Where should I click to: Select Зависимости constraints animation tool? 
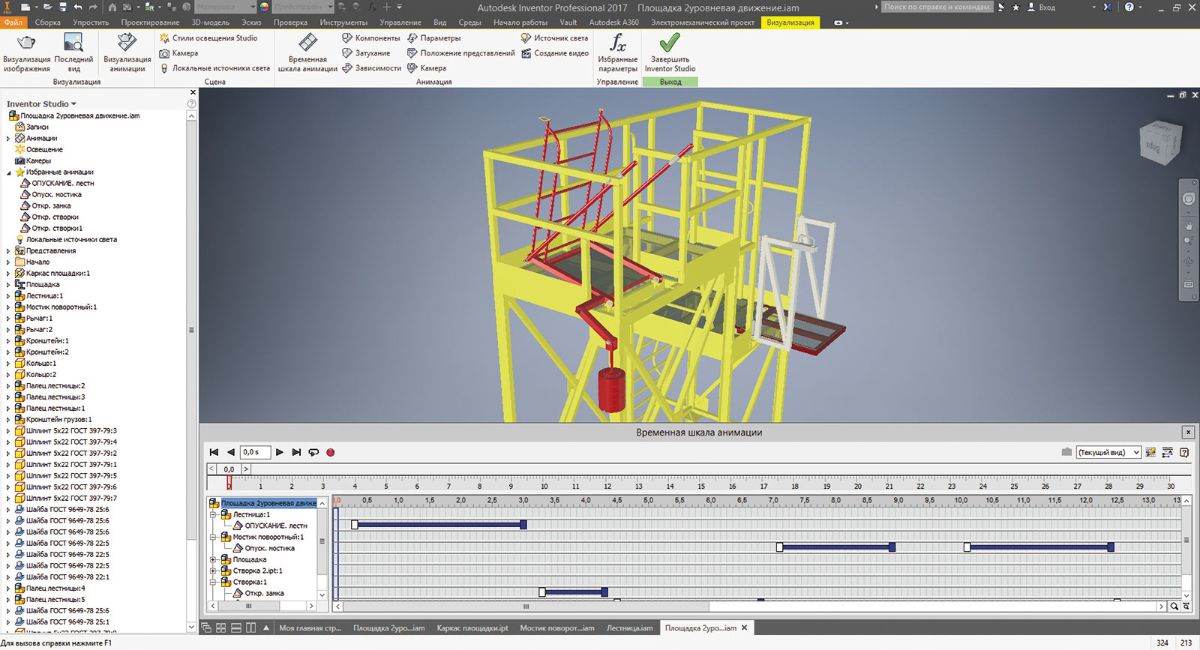tap(372, 68)
